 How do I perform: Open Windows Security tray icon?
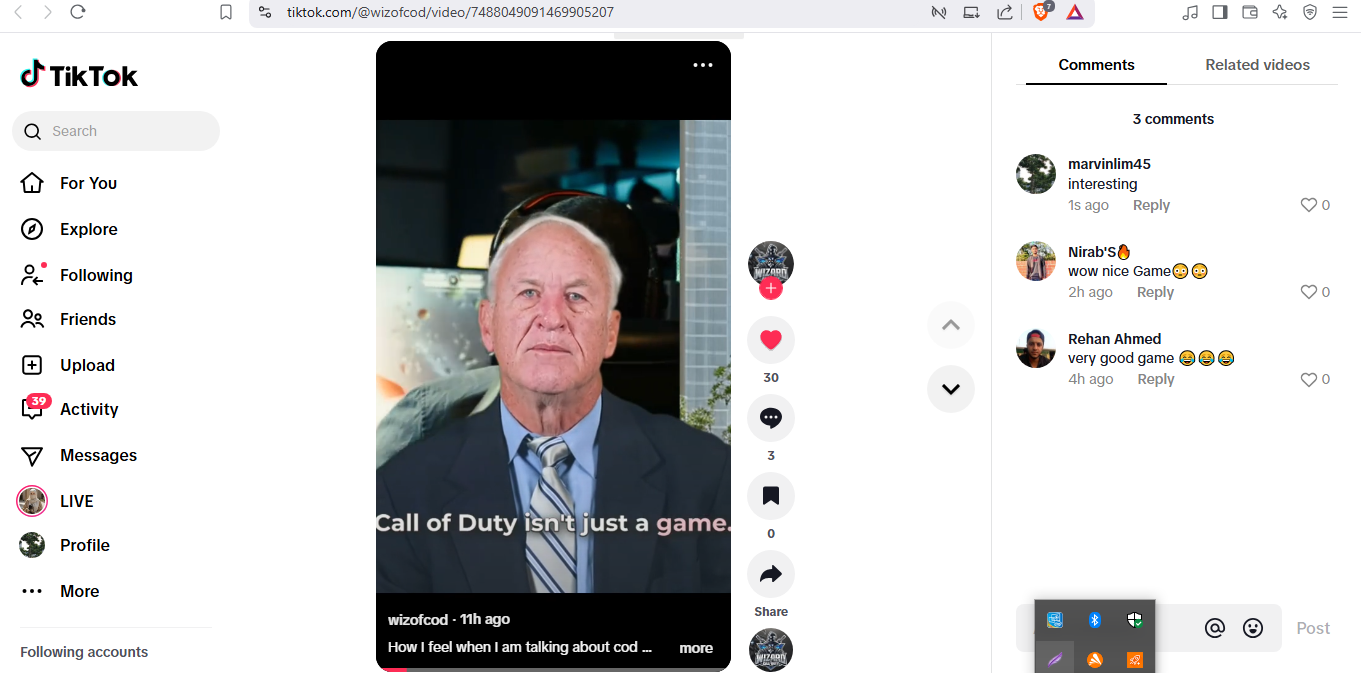coord(1135,620)
